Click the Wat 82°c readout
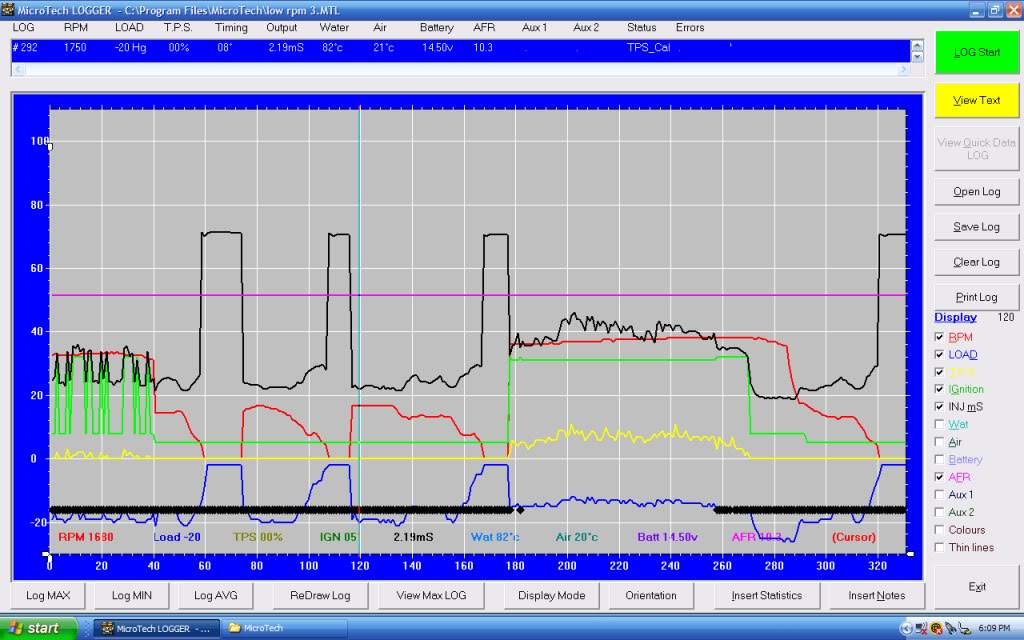 pos(495,537)
